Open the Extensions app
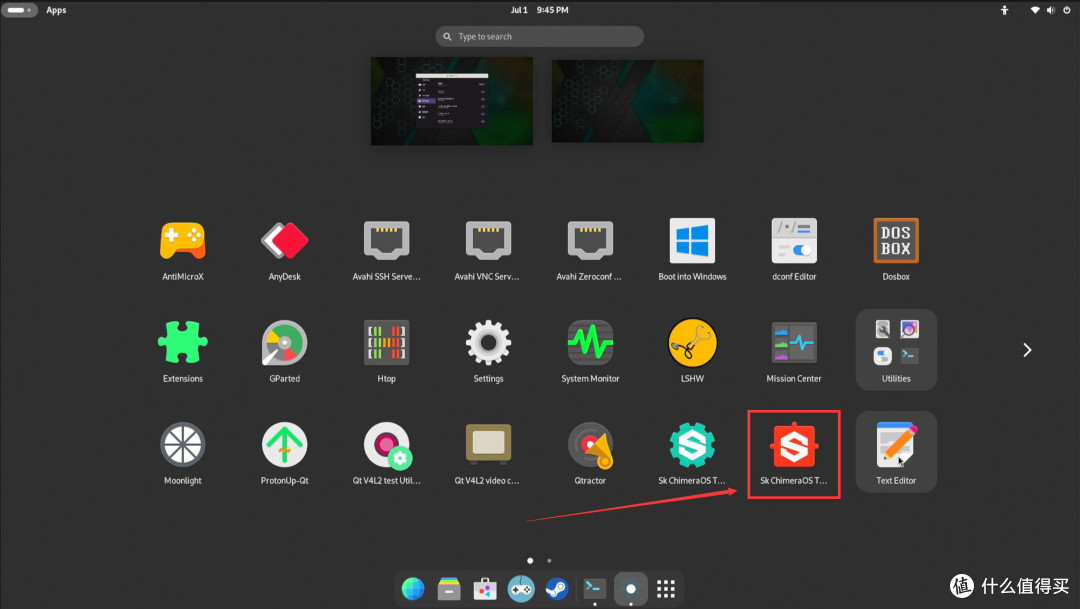The width and height of the screenshot is (1080, 609). (x=183, y=343)
